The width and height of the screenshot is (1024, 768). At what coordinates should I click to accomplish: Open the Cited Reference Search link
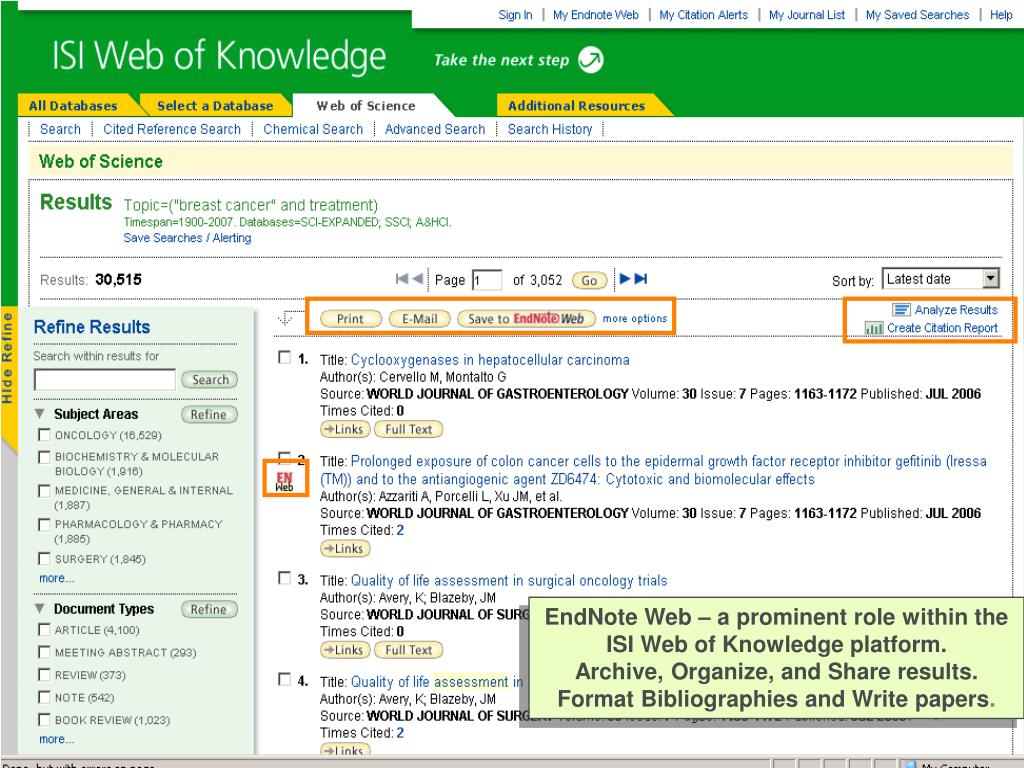click(172, 129)
